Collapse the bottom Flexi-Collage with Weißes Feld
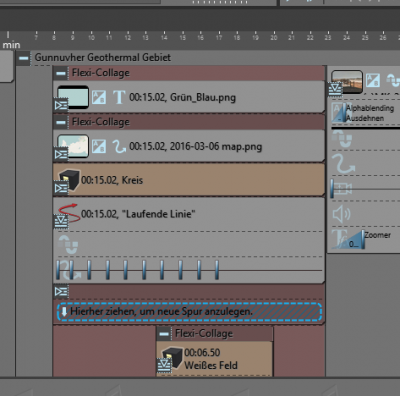 (164, 334)
